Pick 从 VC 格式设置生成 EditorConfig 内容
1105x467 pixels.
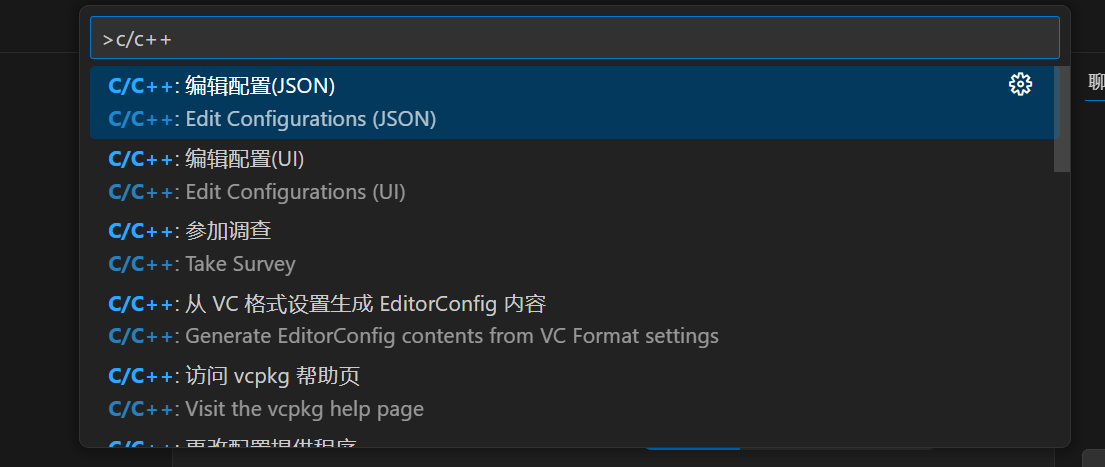tap(365, 304)
